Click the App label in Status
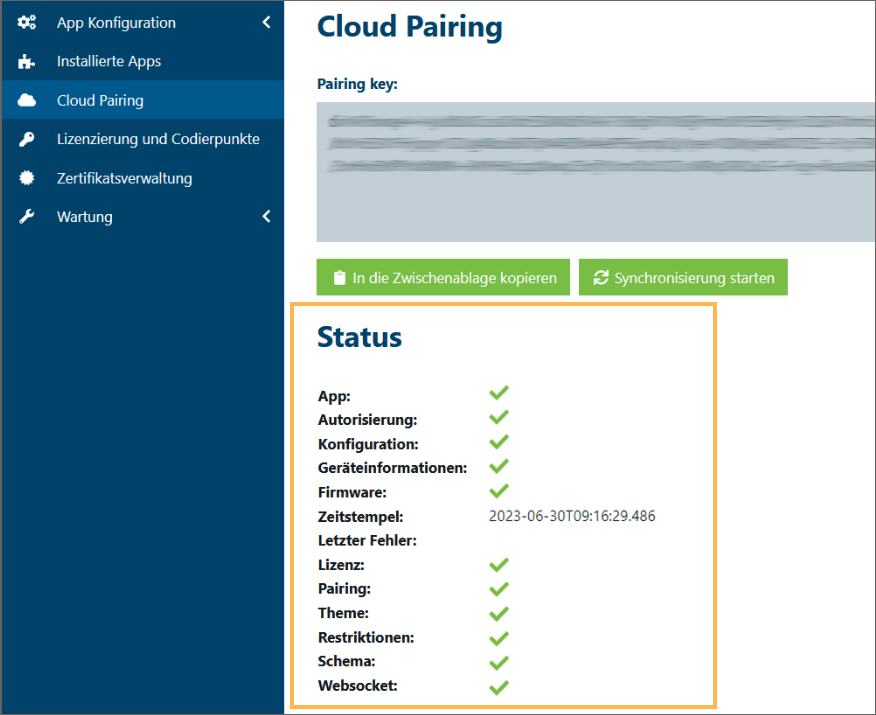This screenshot has height=715, width=876. (x=334, y=397)
